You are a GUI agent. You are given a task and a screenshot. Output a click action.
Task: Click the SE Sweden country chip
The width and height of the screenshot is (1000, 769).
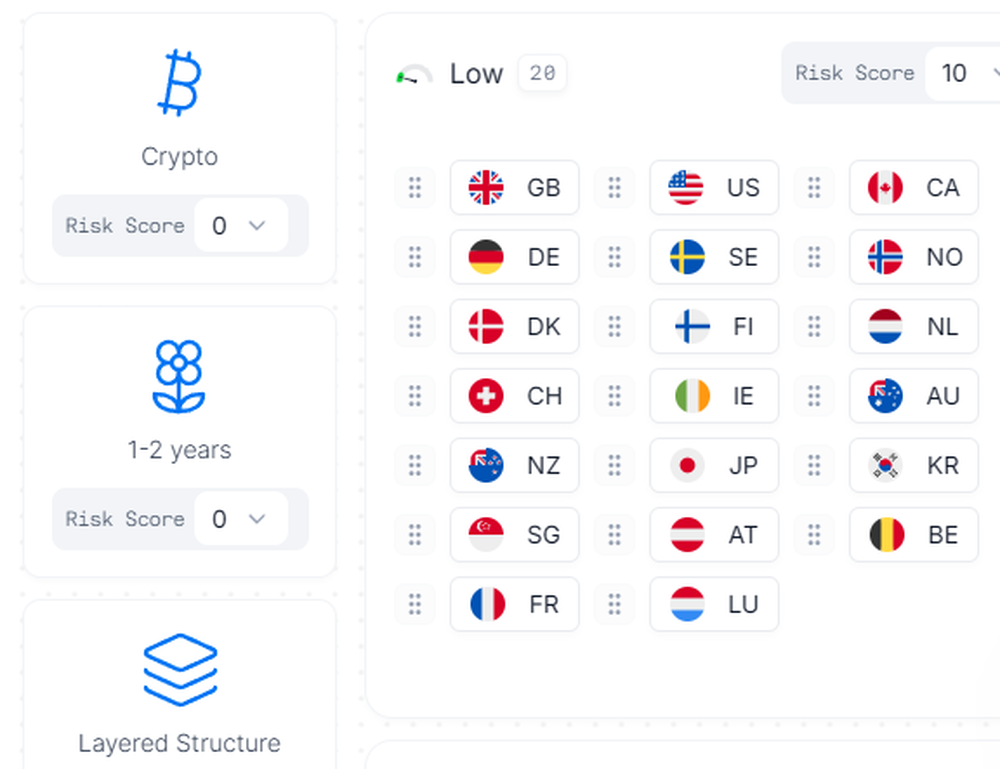[x=714, y=257]
